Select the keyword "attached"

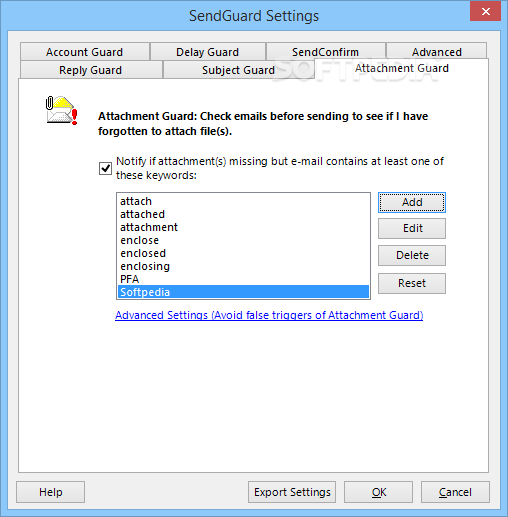point(243,214)
